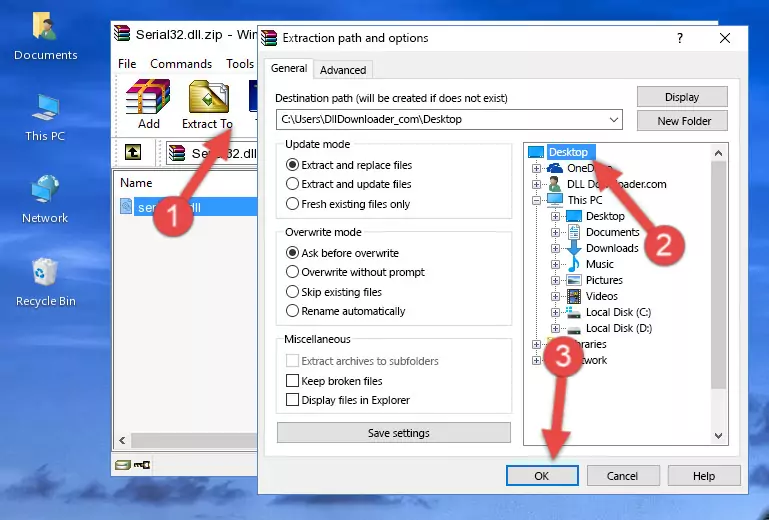Switch to the General tab
Viewport: 769px width, 520px height.
pos(289,68)
